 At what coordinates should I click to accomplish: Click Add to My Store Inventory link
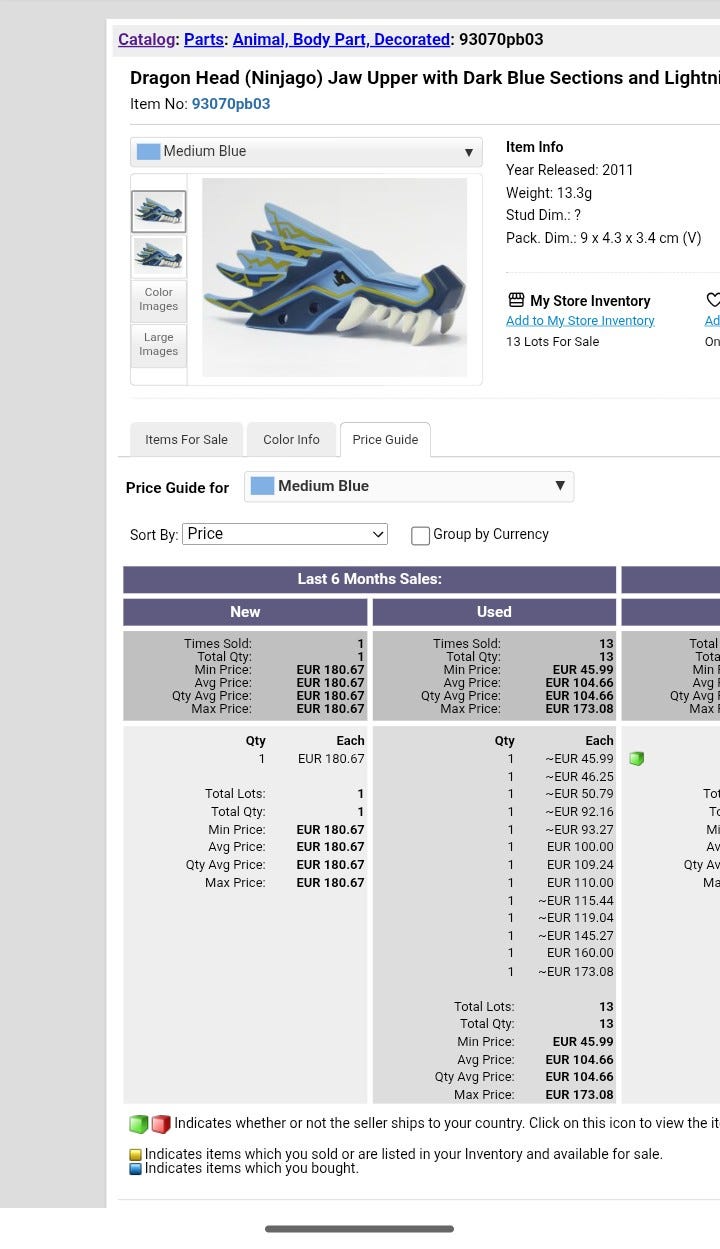coord(580,321)
